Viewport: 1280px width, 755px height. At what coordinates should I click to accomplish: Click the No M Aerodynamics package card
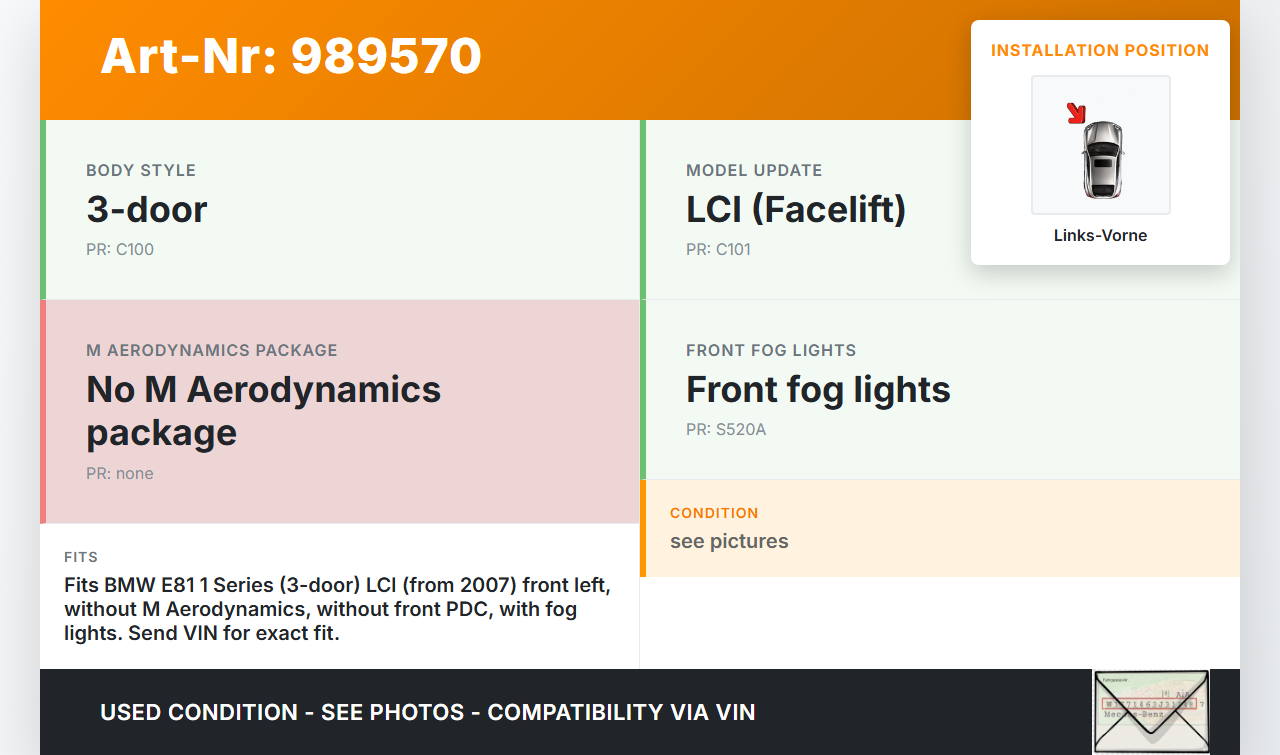[x=340, y=411]
